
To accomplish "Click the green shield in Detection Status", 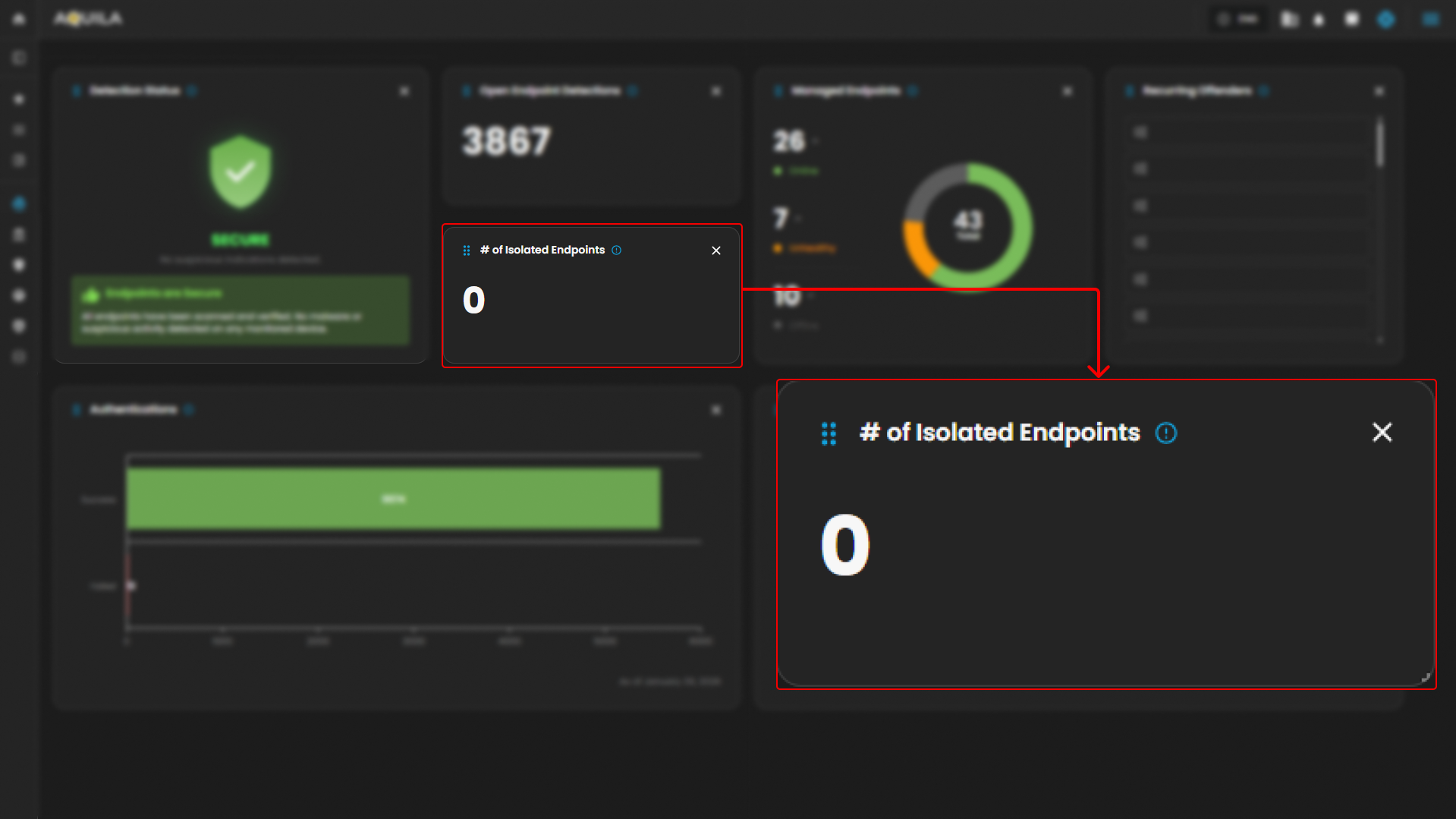I will click(241, 172).
